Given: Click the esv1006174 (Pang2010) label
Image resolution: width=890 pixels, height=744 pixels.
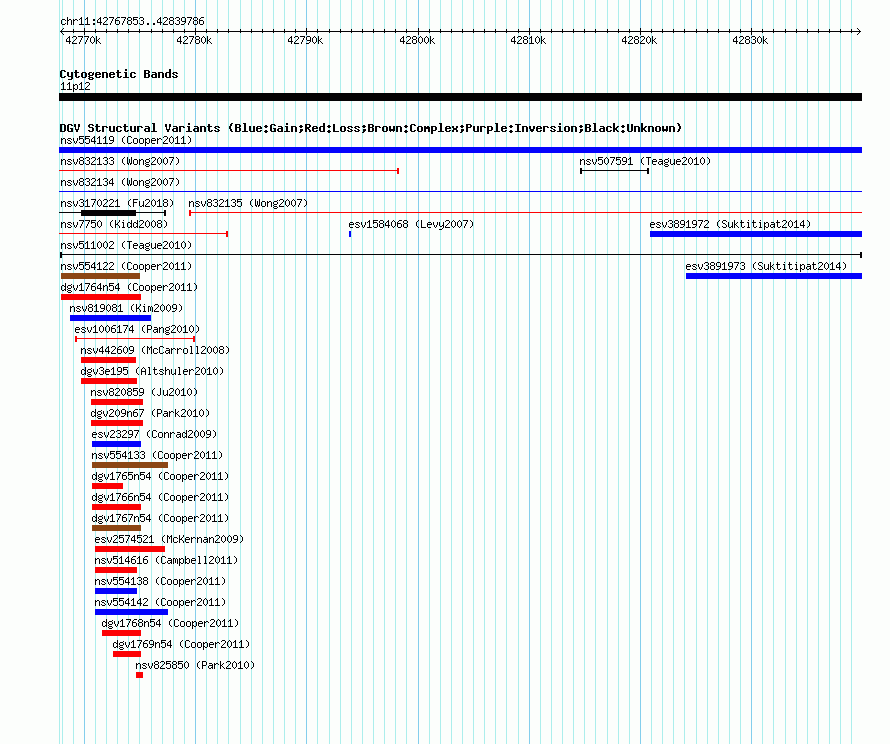Looking at the screenshot, I should [x=137, y=329].
